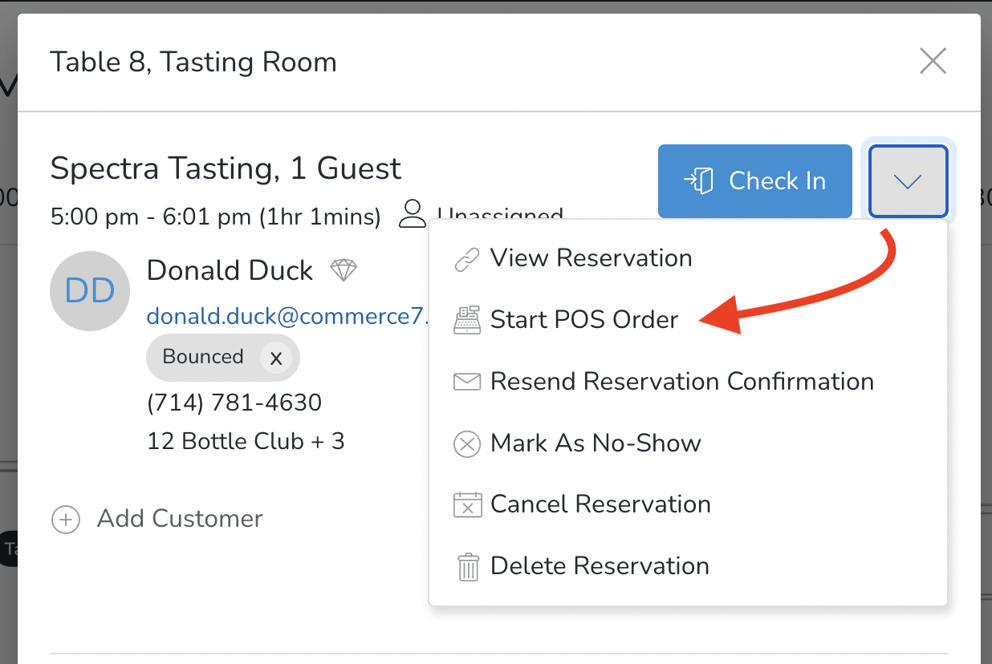This screenshot has height=664, width=992.
Task: Close the Table 8 Tasting Room dialog
Action: 932,62
